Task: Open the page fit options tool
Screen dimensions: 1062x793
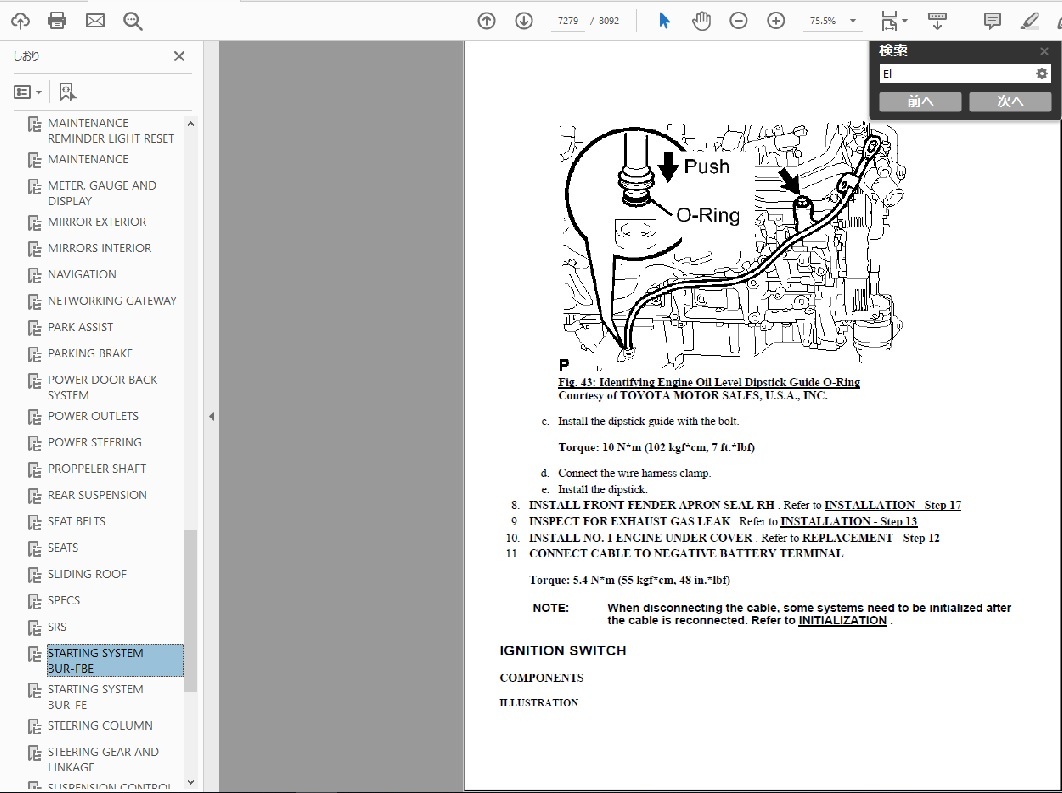Action: coord(893,21)
